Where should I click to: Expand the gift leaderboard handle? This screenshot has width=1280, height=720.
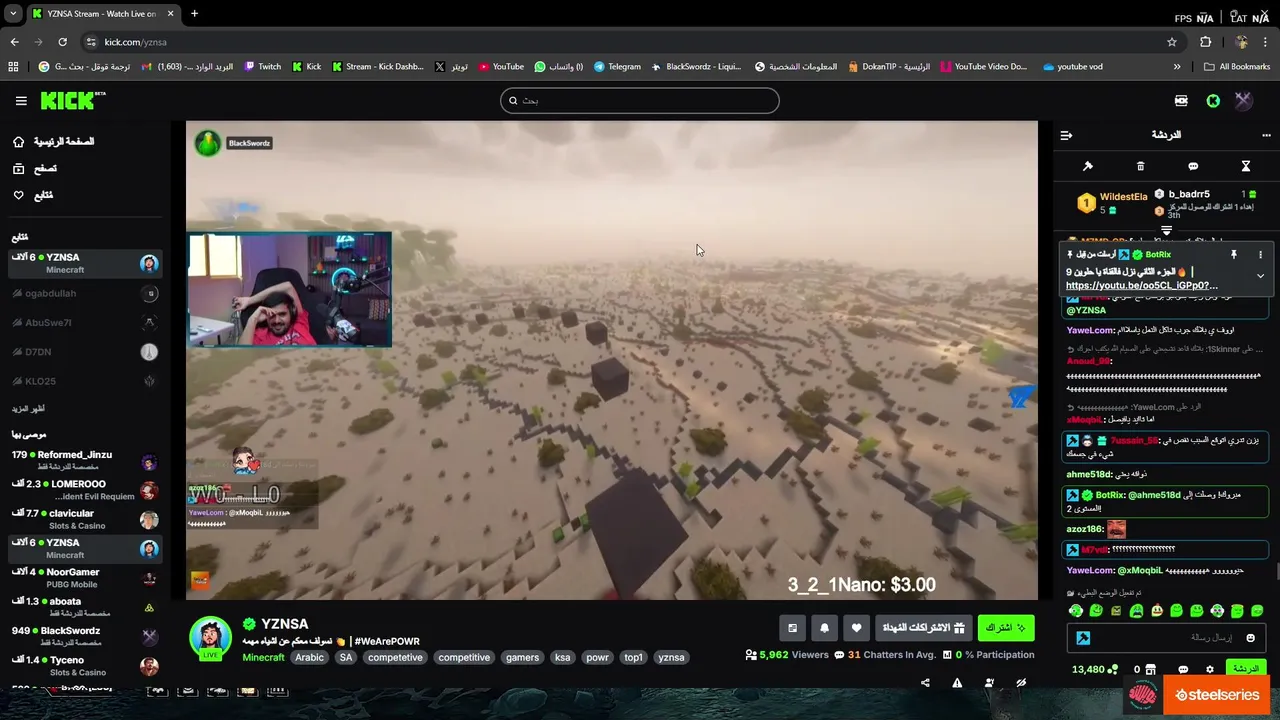1166,231
